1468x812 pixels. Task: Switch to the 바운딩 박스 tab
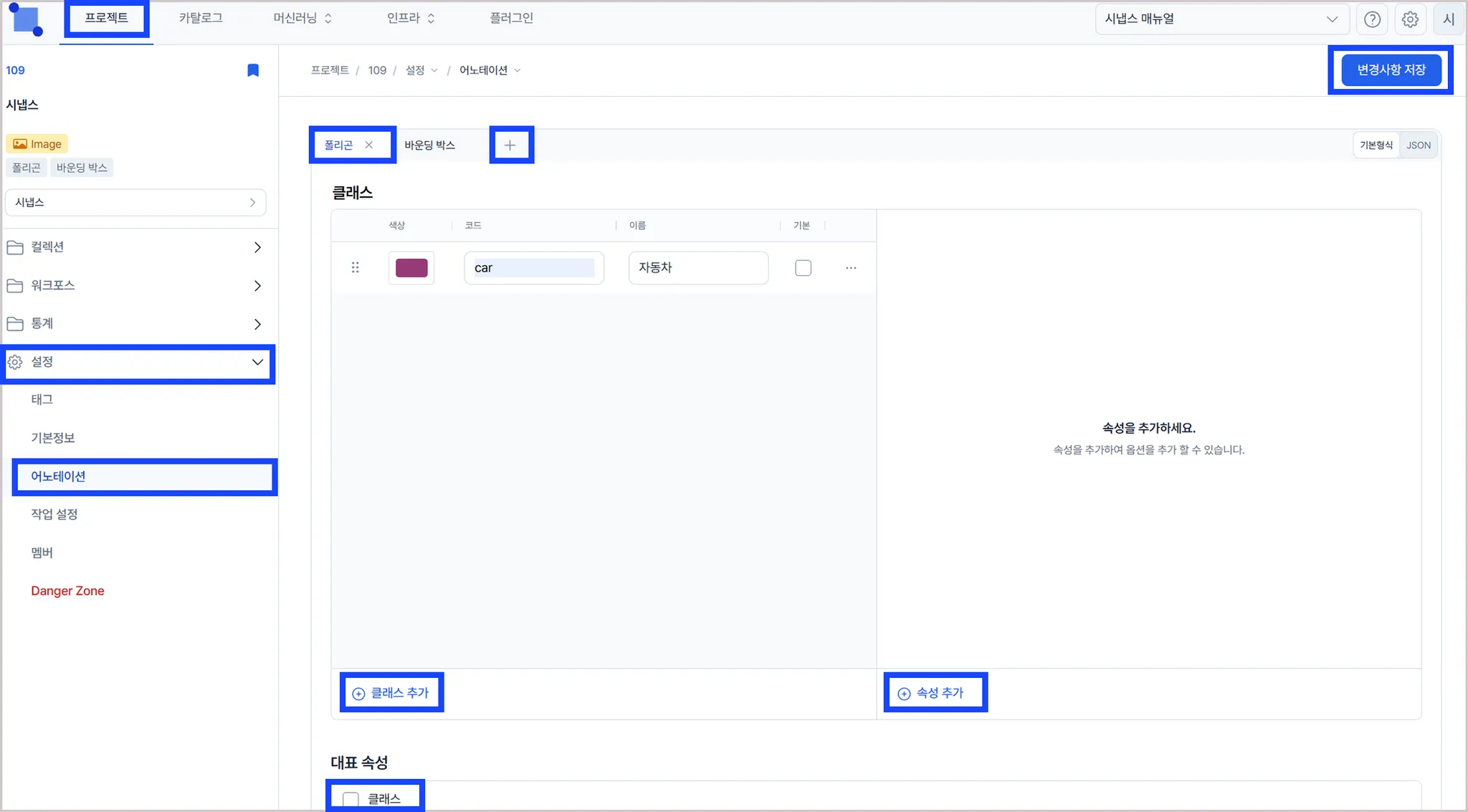click(x=429, y=145)
